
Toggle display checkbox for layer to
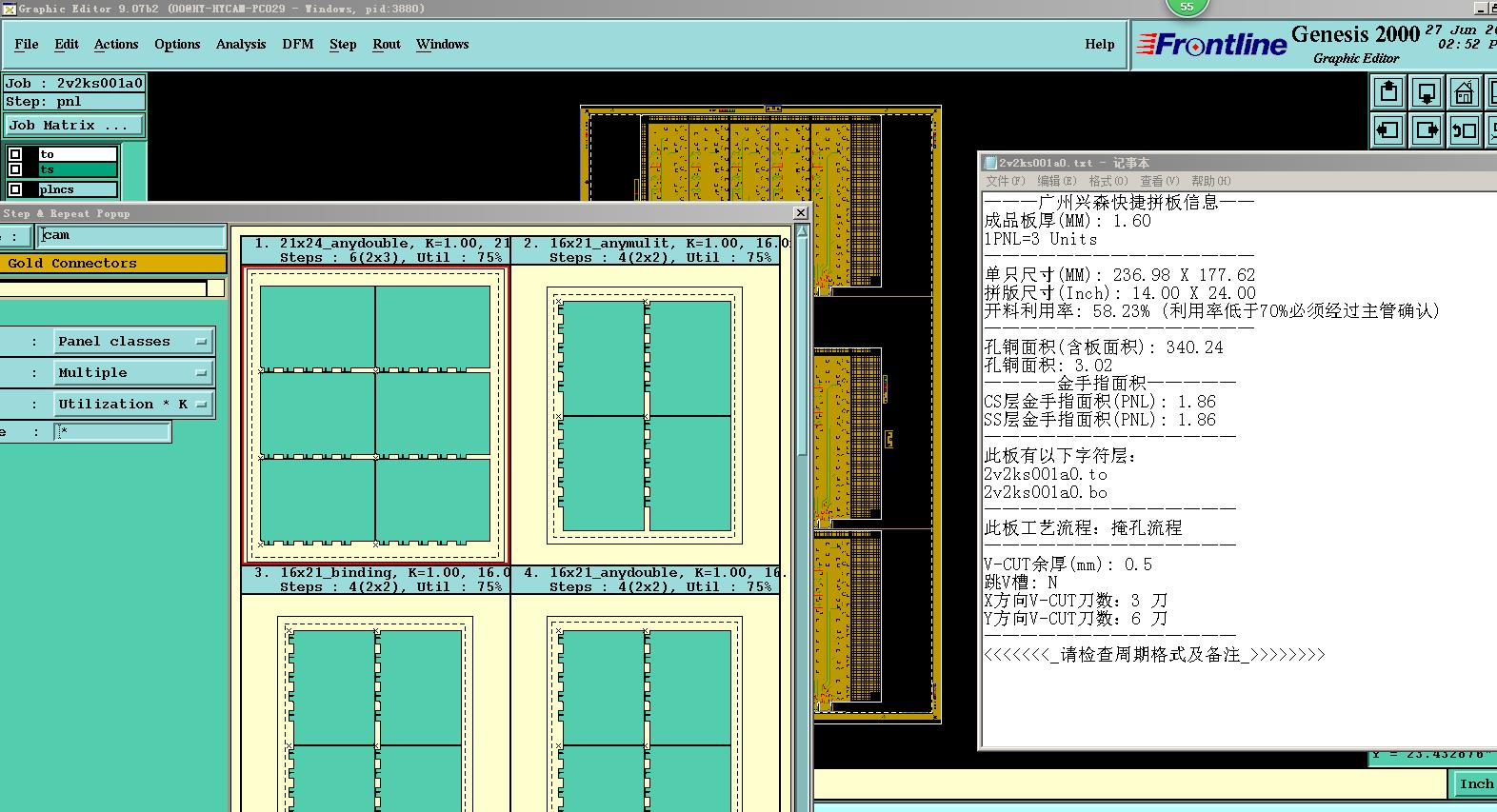pyautogui.click(x=15, y=154)
